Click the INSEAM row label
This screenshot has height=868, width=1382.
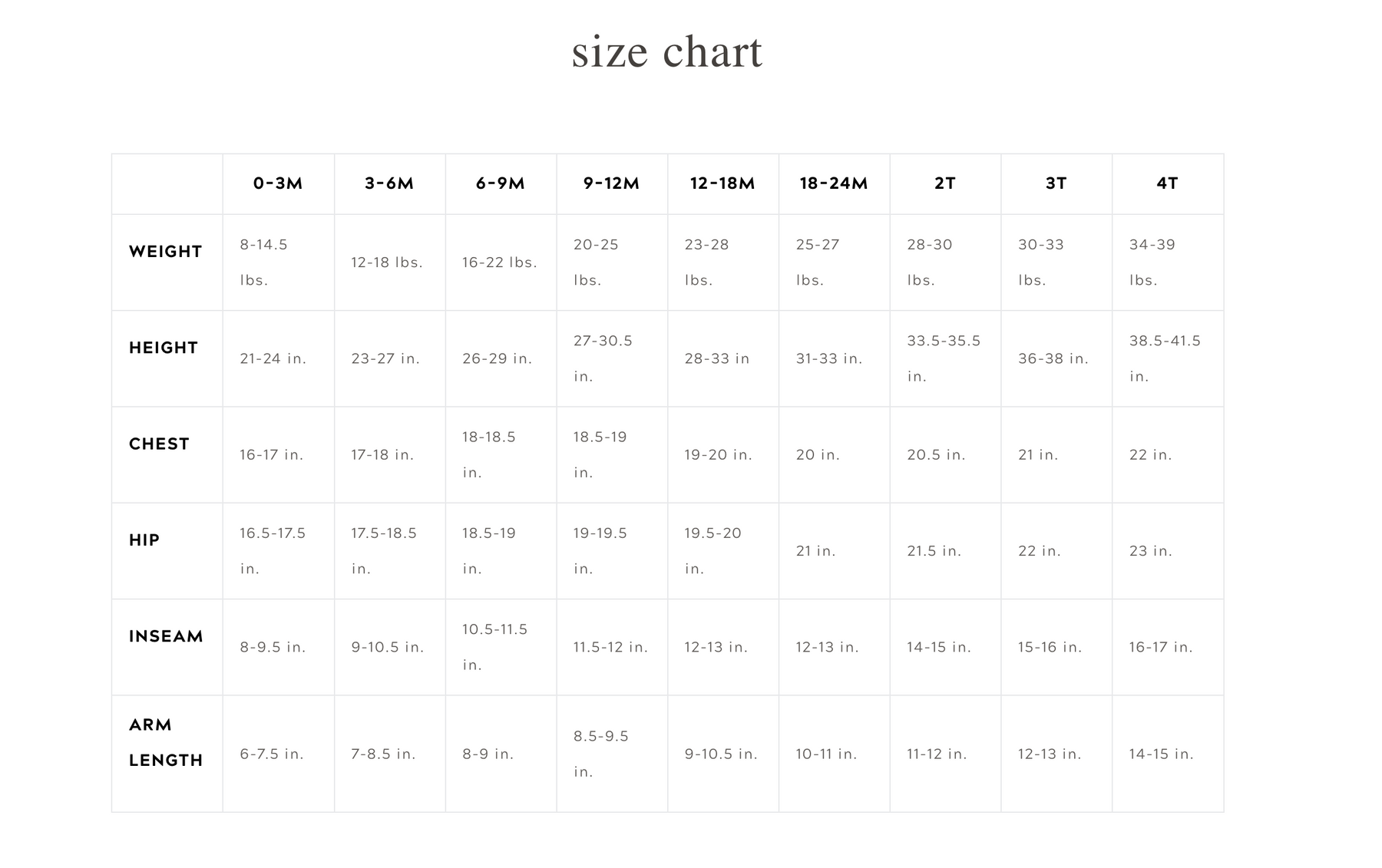point(166,636)
